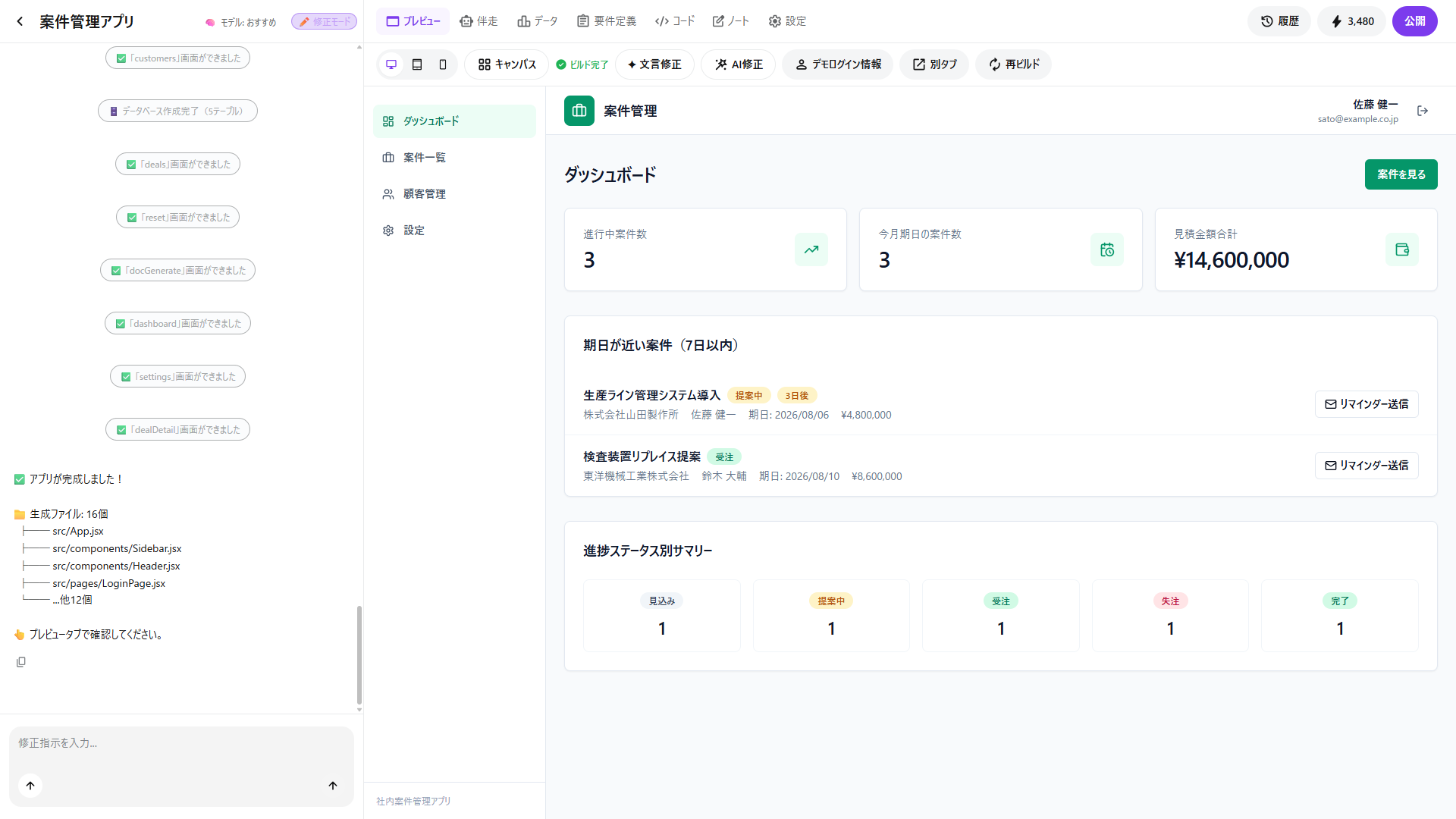Click the 失注 status summary card
1456x819 pixels.
coord(1170,616)
